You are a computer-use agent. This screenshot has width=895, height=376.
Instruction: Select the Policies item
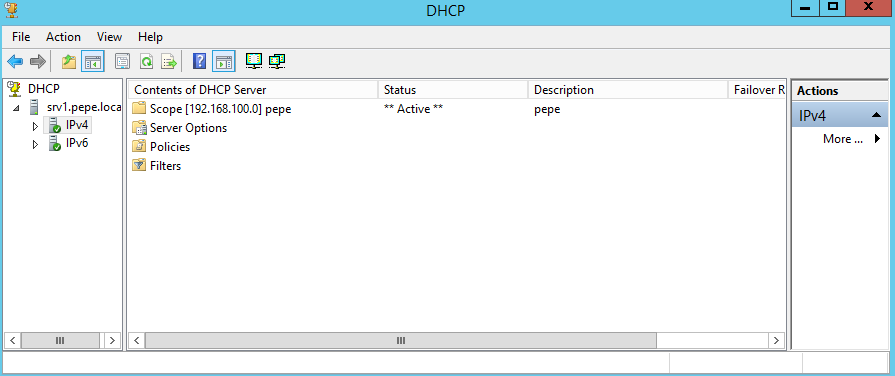pos(170,147)
